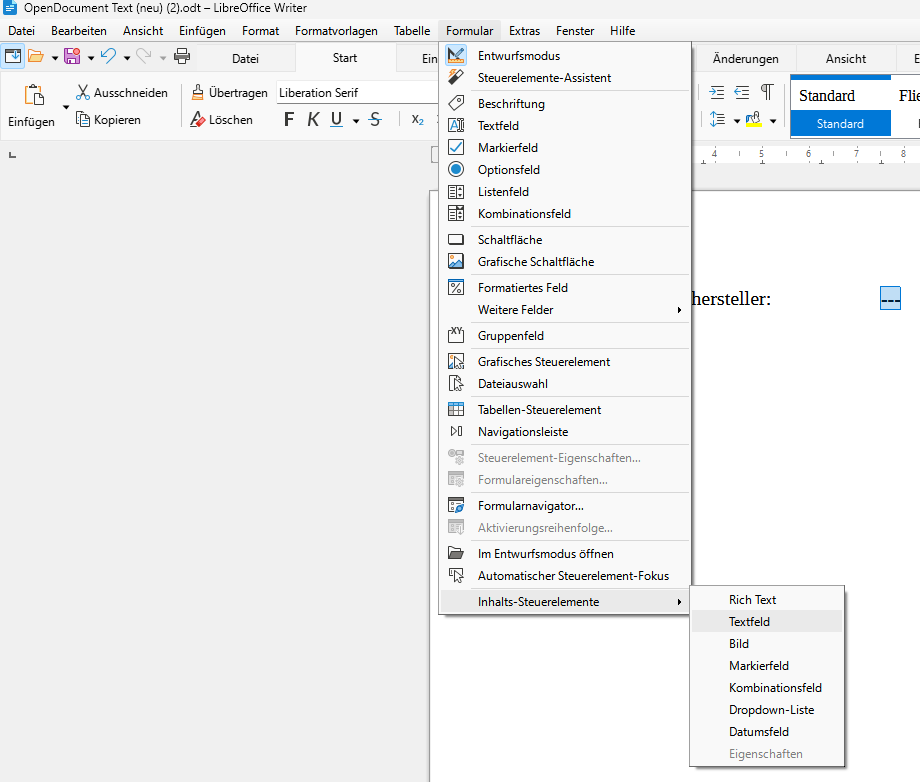Open the Formularnavigator
Image resolution: width=920 pixels, height=782 pixels.
530,506
